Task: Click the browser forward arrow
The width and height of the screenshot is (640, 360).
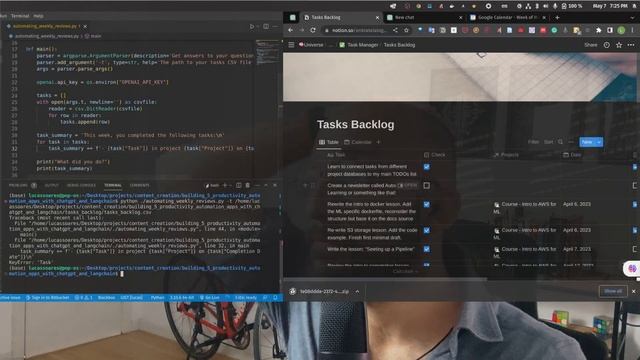Action: 301,30
